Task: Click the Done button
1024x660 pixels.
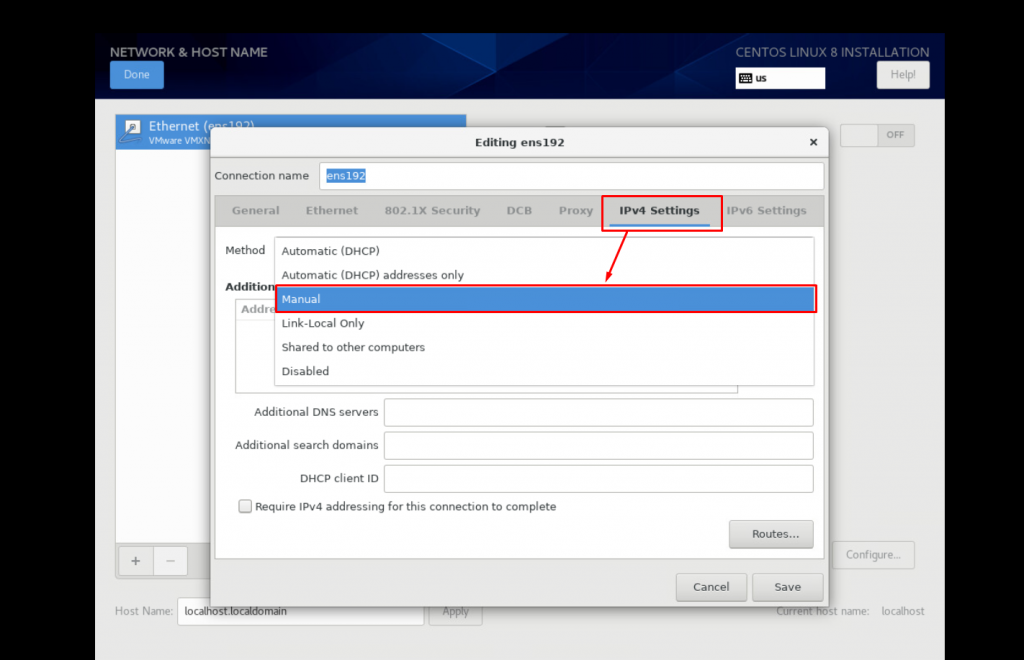Action: pos(136,74)
